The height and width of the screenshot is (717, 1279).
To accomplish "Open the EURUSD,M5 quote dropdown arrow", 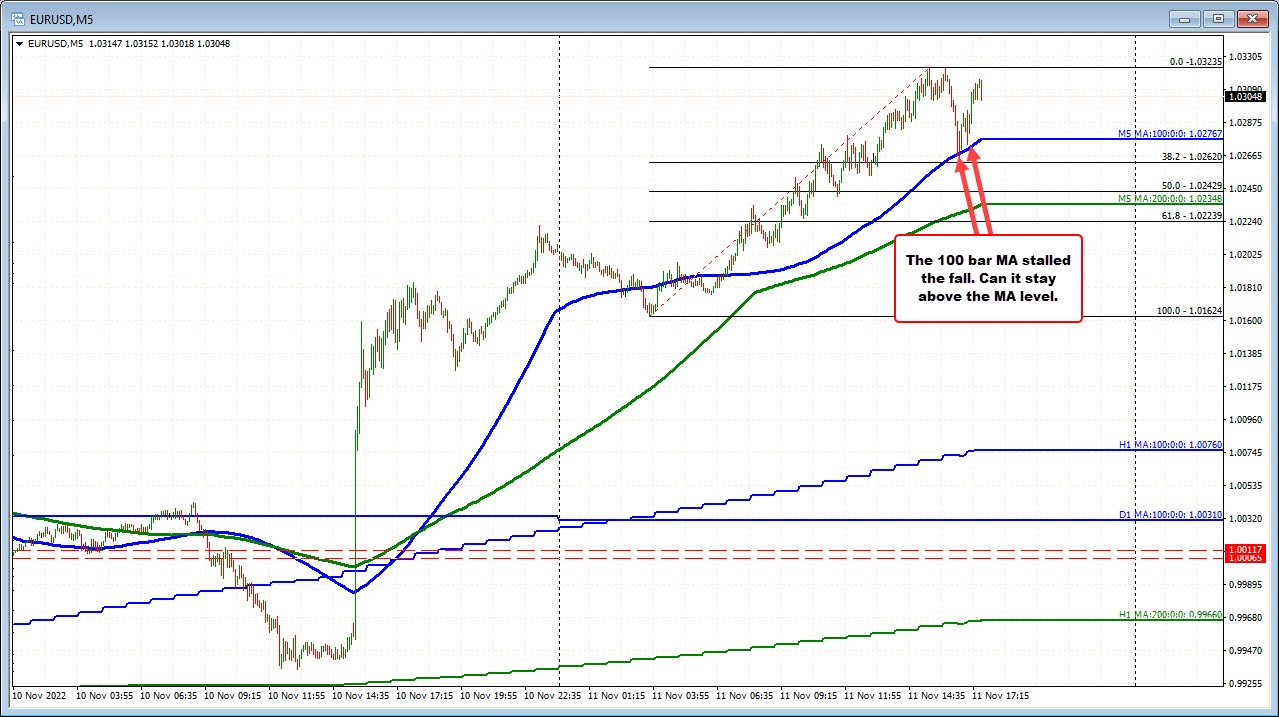I will (x=18, y=44).
